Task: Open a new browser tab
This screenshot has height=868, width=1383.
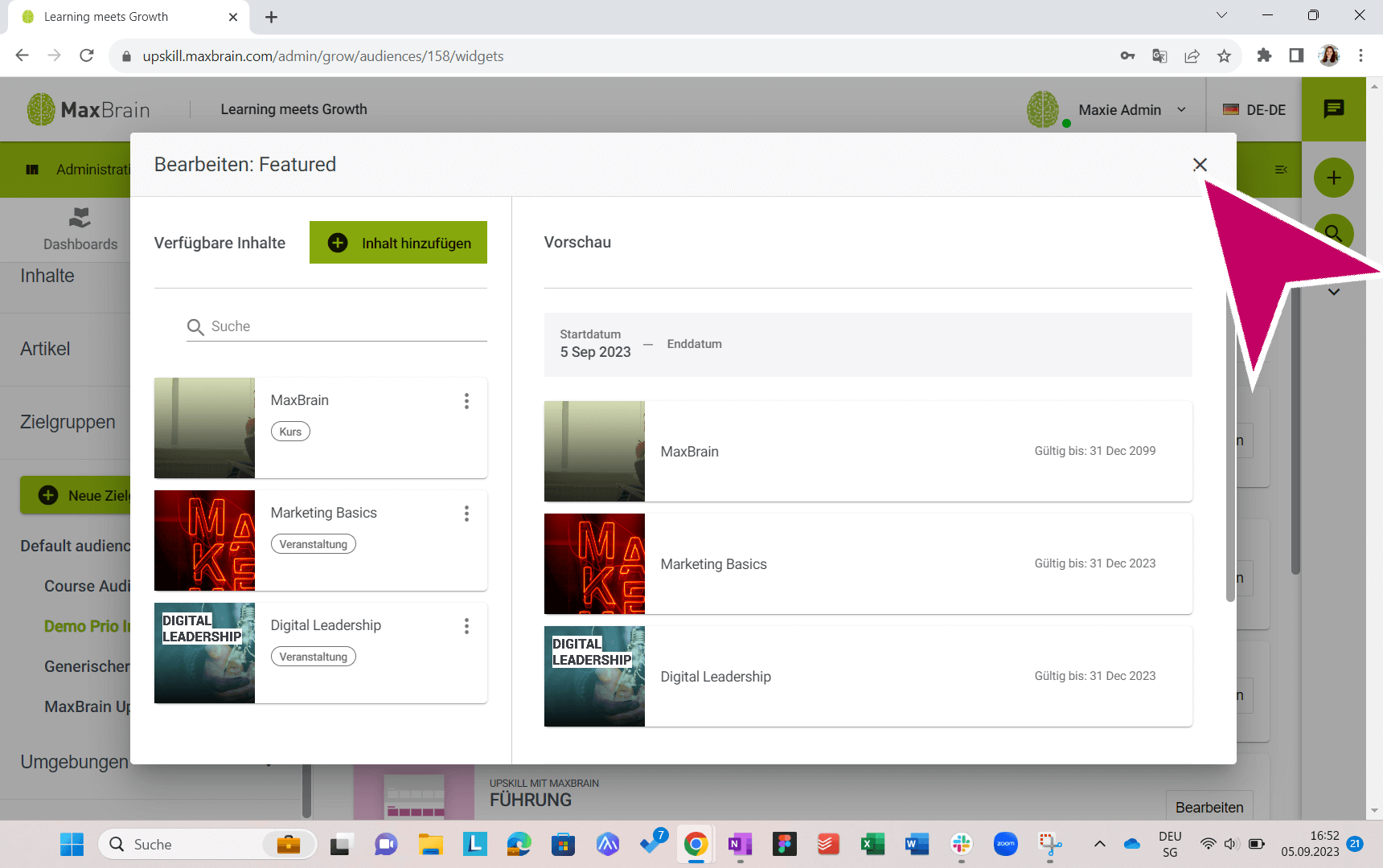Action: click(271, 17)
